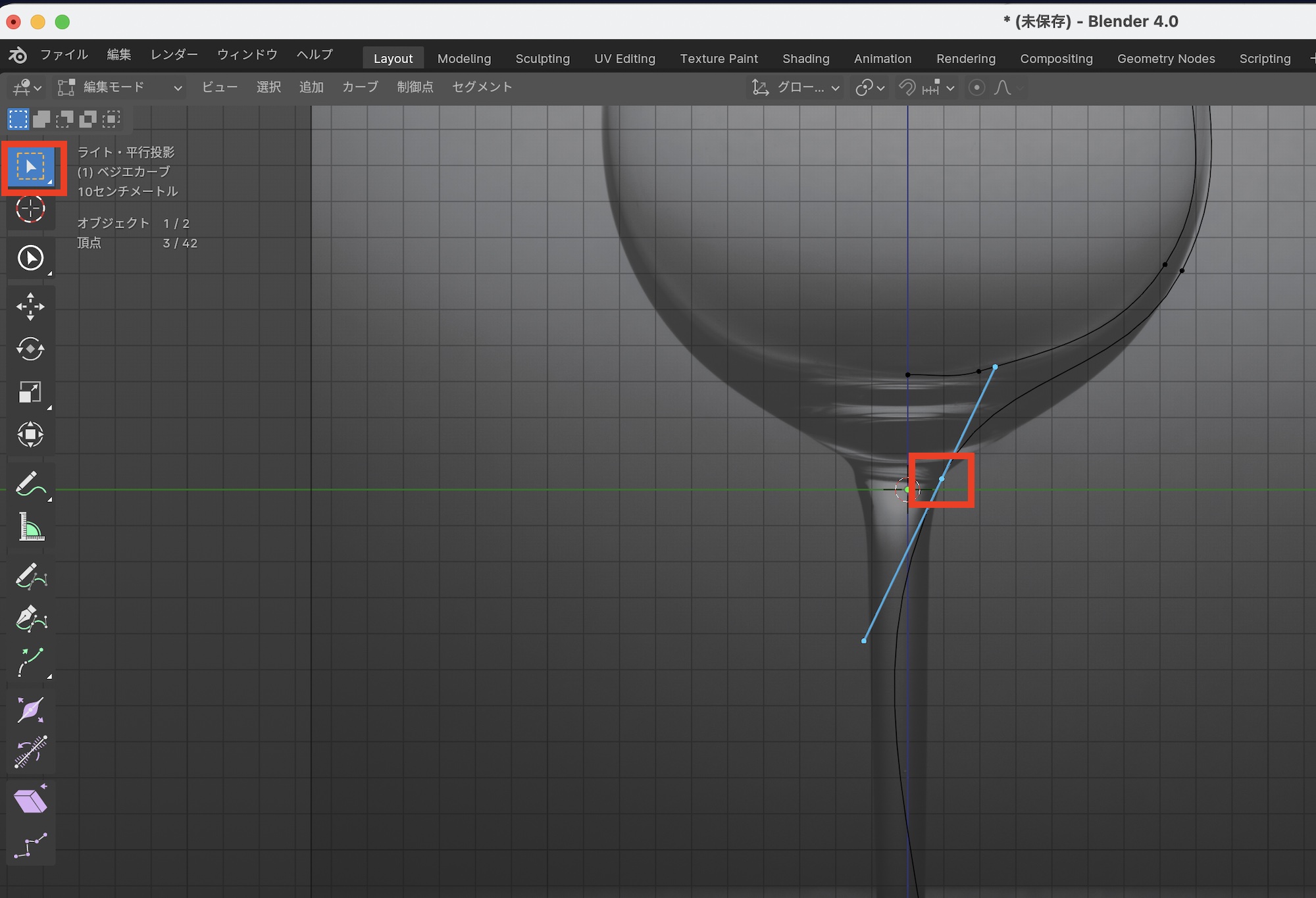Switch to Extend selection mode

point(41,119)
